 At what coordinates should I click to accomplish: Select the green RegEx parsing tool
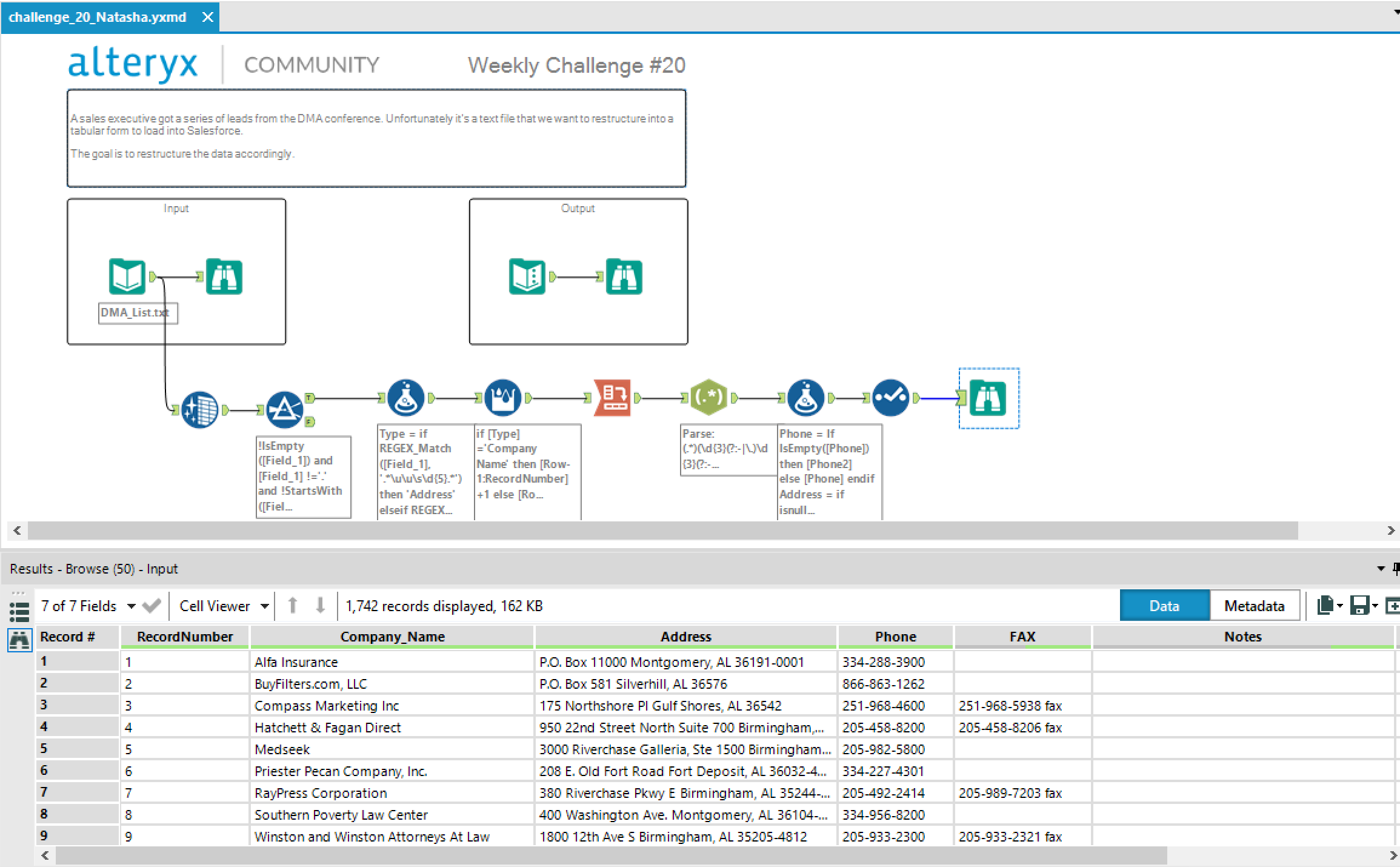coord(710,398)
